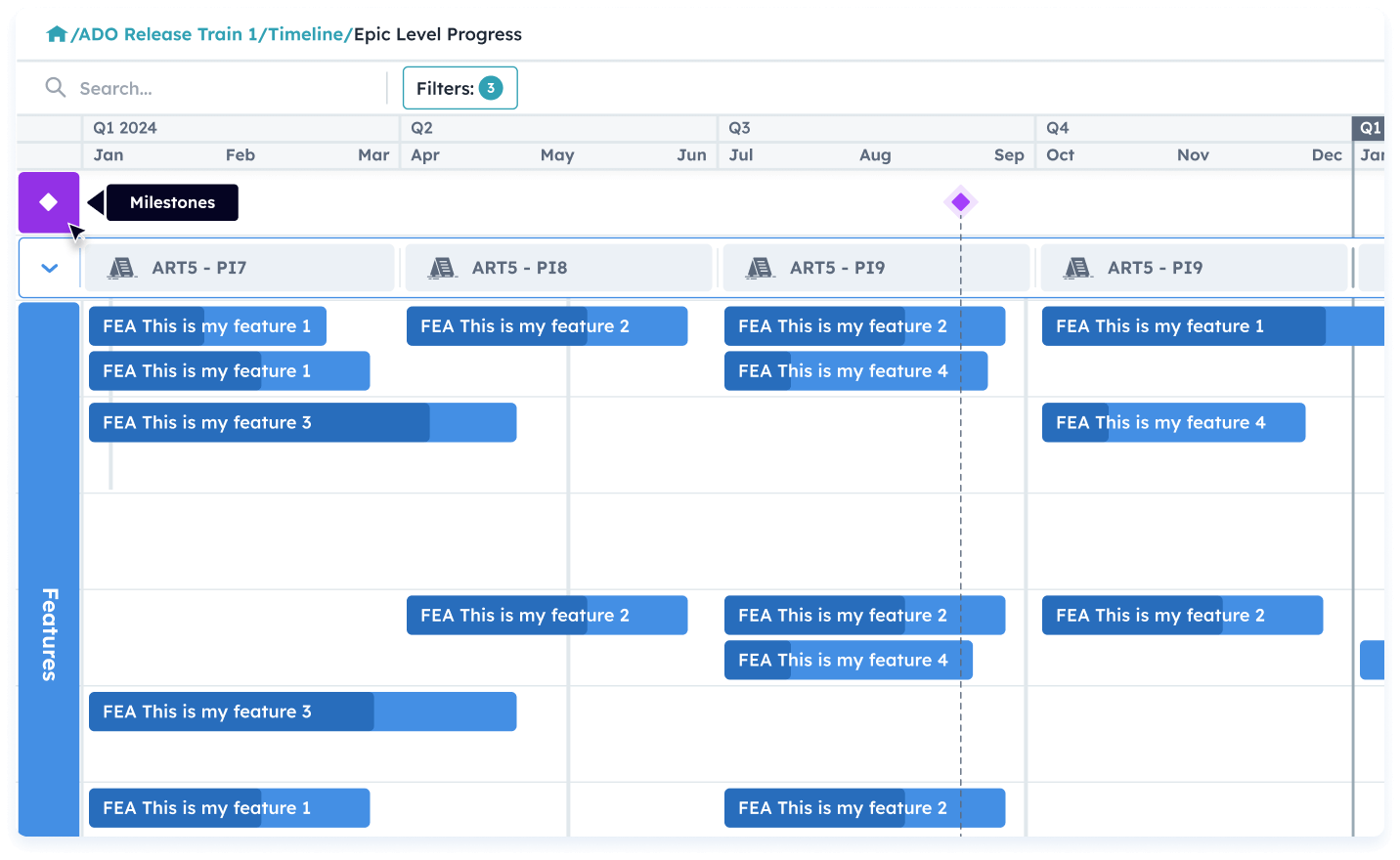
Task: Open feature 1 bar in the Q4 column
Action: pos(1213,326)
